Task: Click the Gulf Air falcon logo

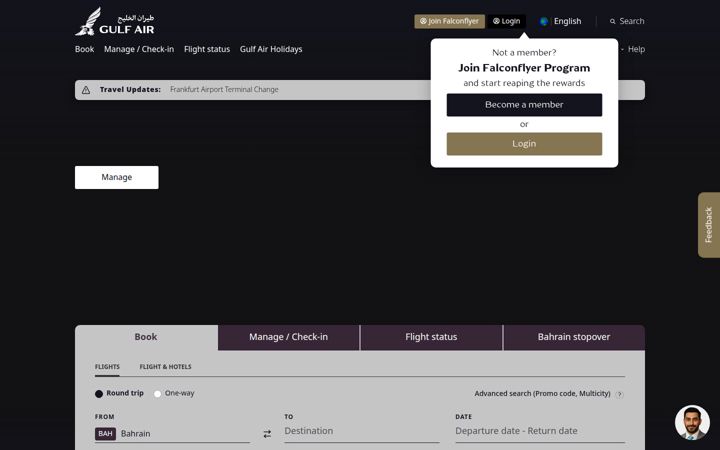Action: [x=115, y=21]
